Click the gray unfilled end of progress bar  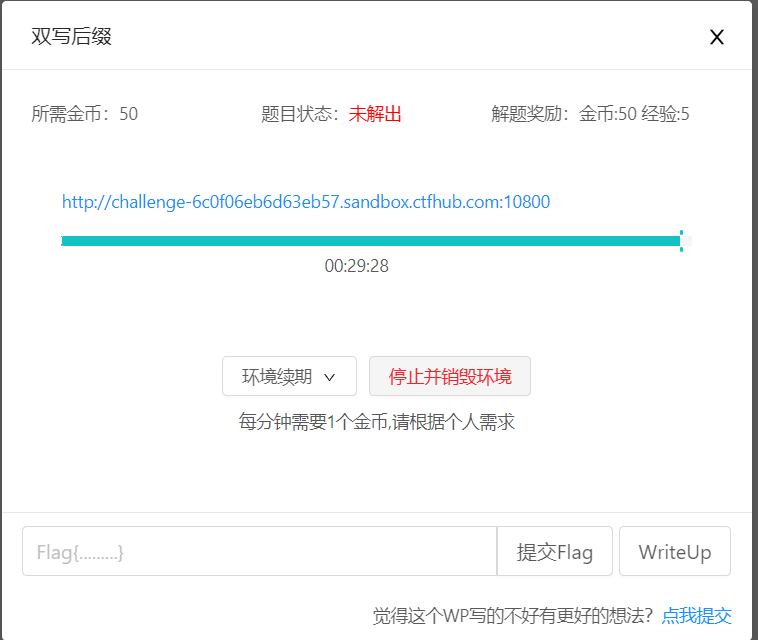(688, 241)
